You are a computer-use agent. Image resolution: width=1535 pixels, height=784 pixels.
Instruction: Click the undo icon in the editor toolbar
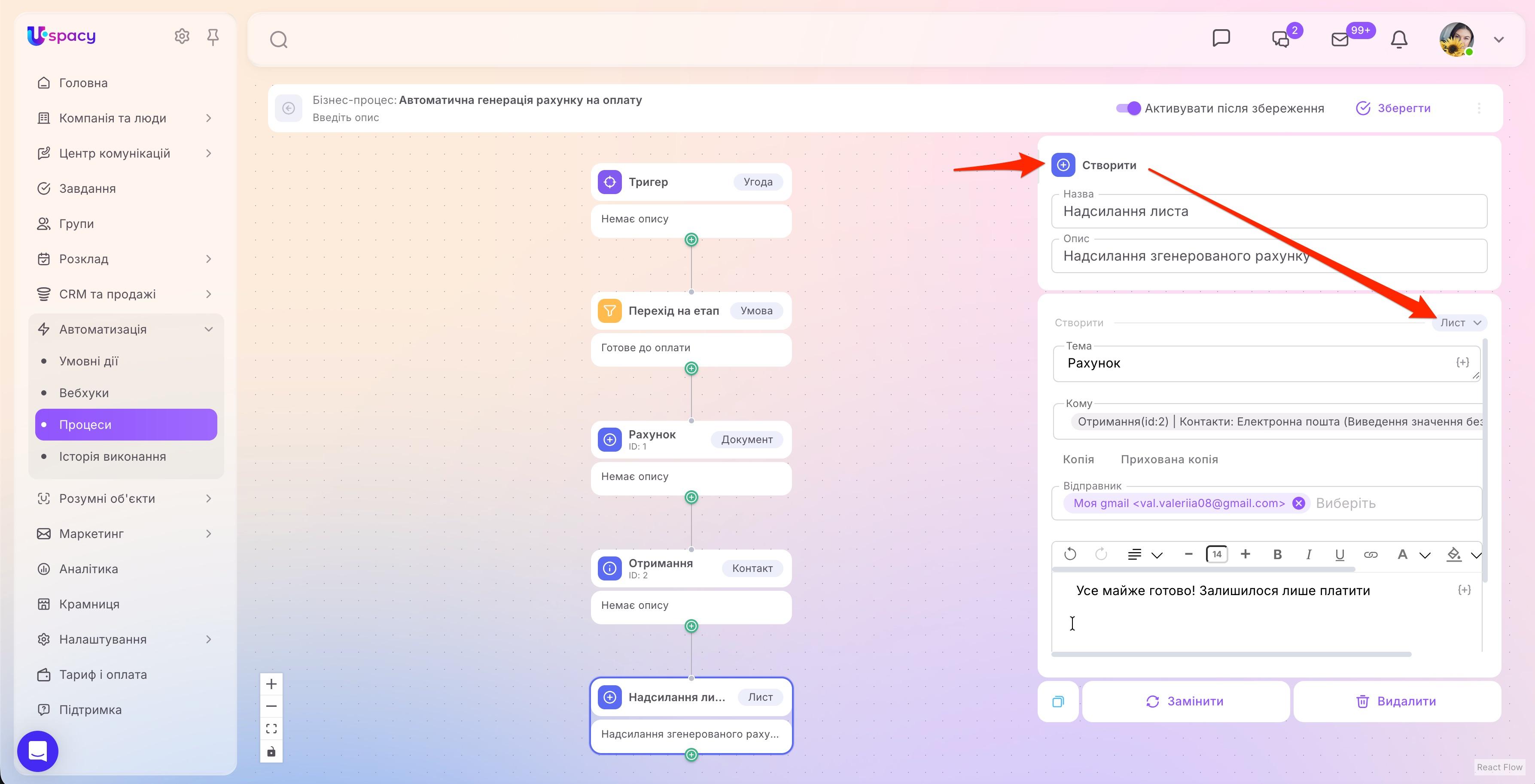1069,555
